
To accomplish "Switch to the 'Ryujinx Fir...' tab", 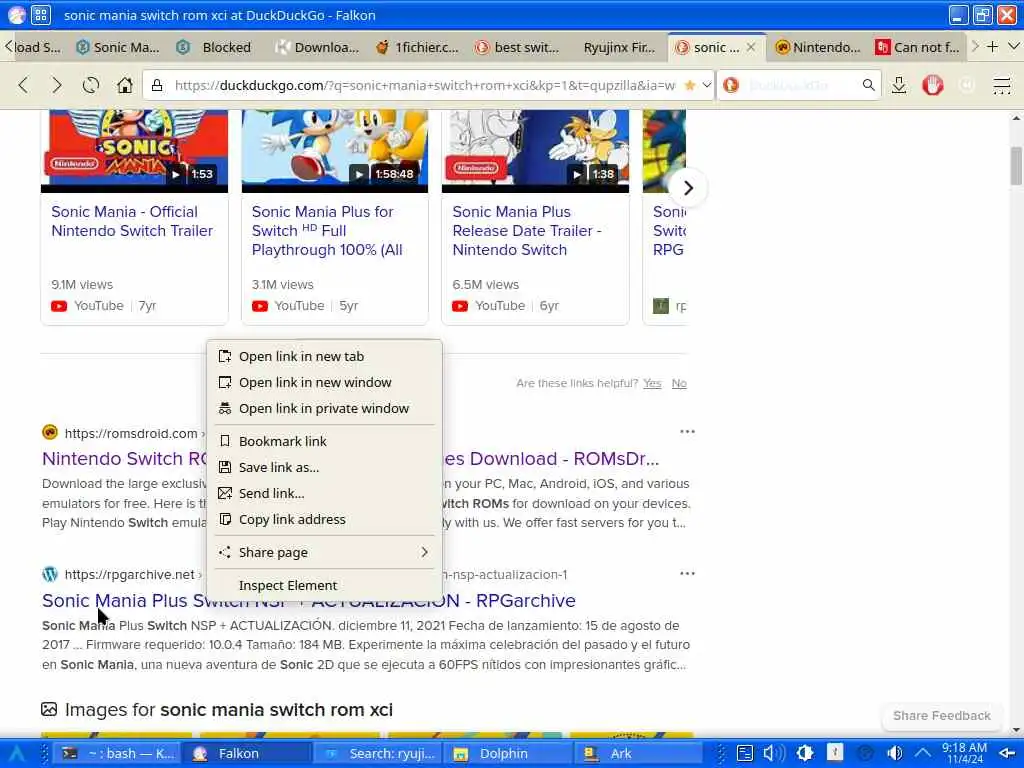I will (x=618, y=47).
